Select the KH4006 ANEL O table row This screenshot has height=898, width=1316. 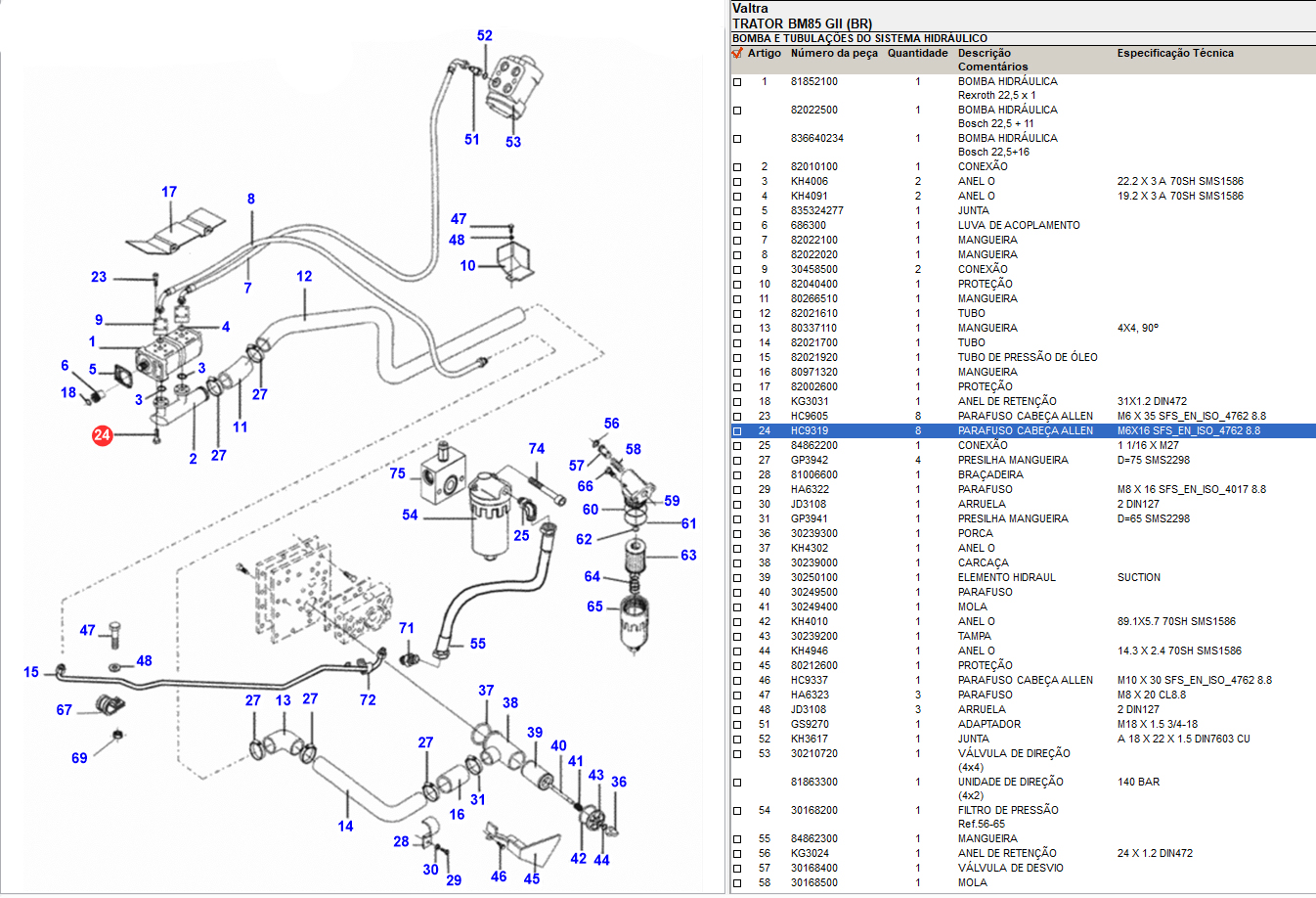point(978,181)
